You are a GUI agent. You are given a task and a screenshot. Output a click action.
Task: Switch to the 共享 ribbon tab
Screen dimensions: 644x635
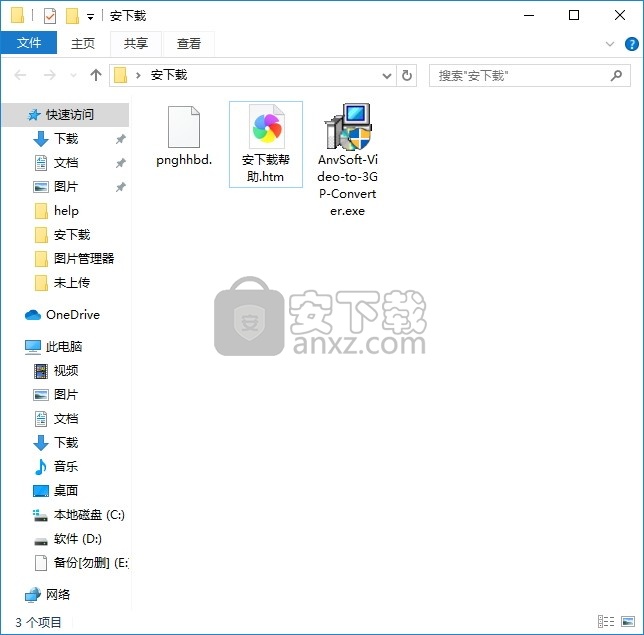click(136, 43)
